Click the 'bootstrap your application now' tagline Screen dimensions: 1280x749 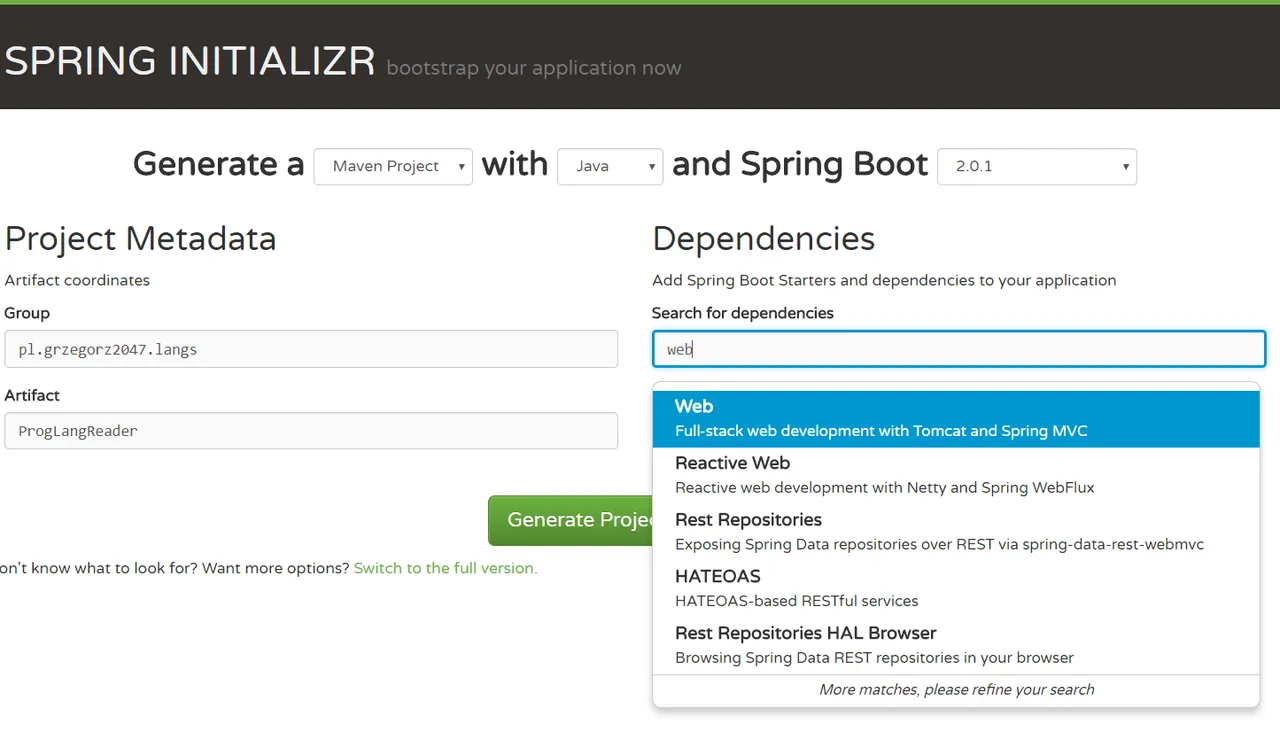534,68
